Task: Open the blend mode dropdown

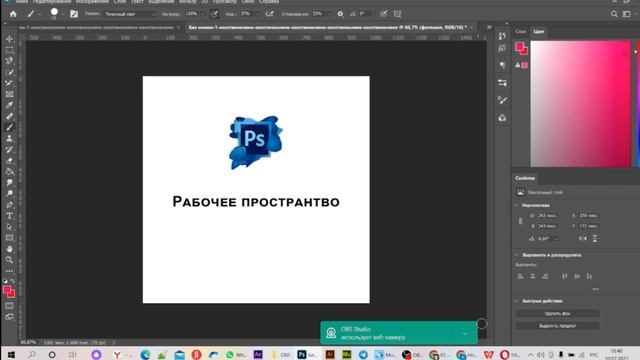Action: tap(130, 14)
